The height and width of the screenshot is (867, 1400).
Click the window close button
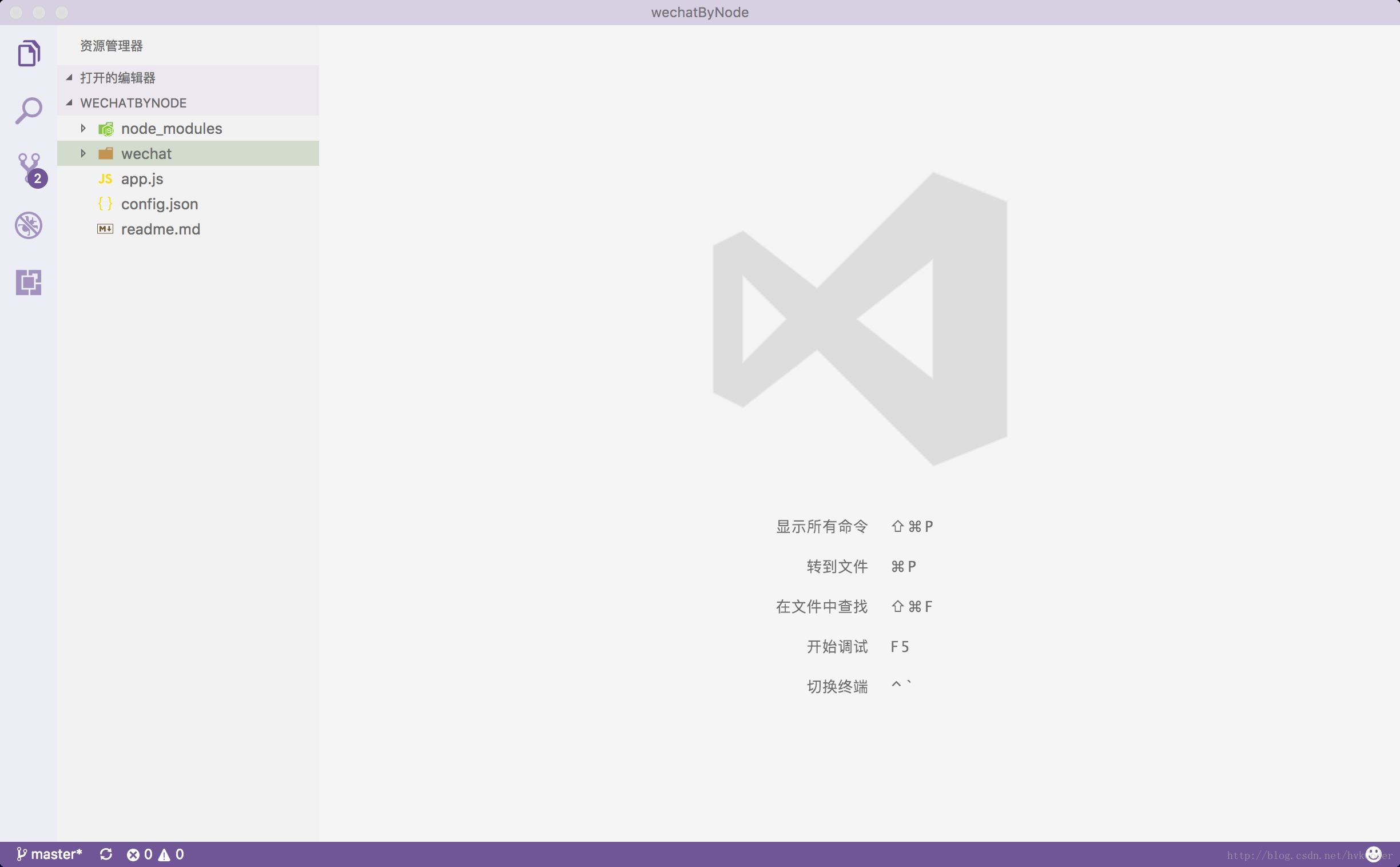click(16, 12)
